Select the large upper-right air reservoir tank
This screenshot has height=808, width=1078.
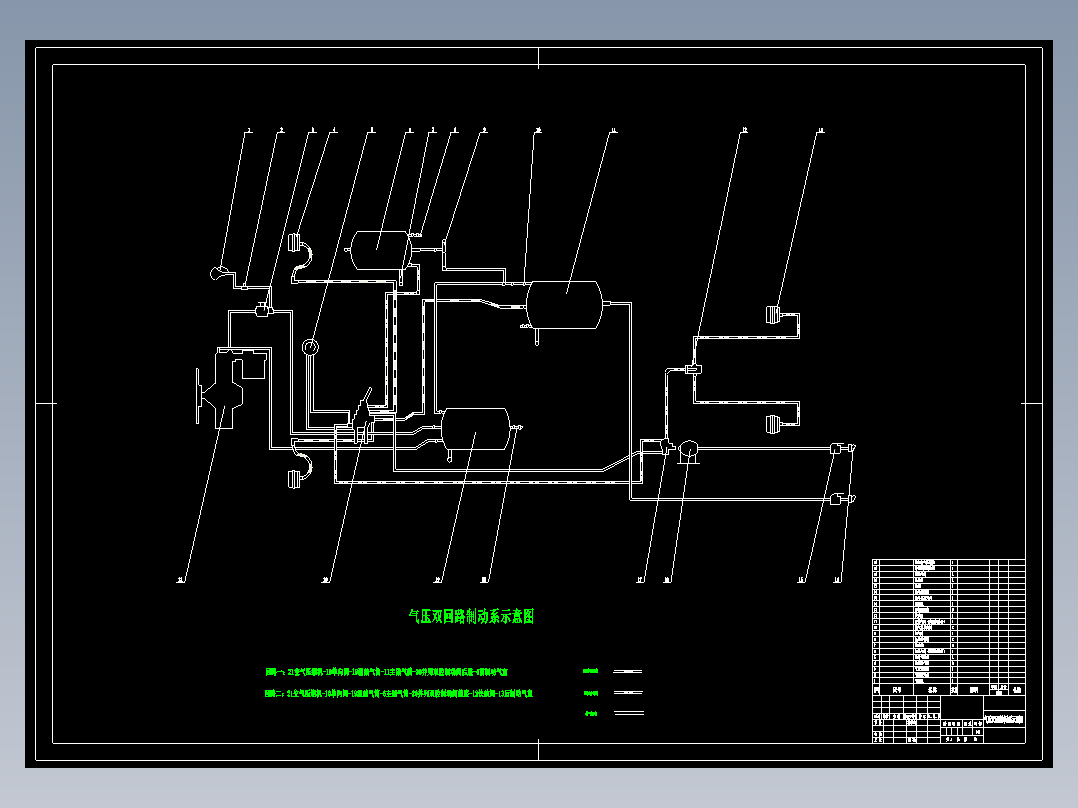(564, 305)
